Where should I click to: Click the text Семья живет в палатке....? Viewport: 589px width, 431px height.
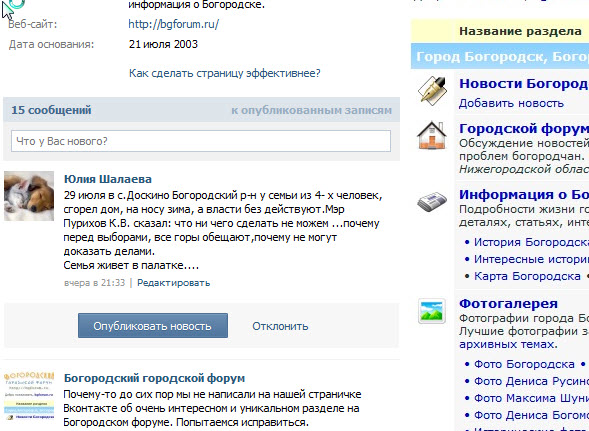click(x=131, y=265)
